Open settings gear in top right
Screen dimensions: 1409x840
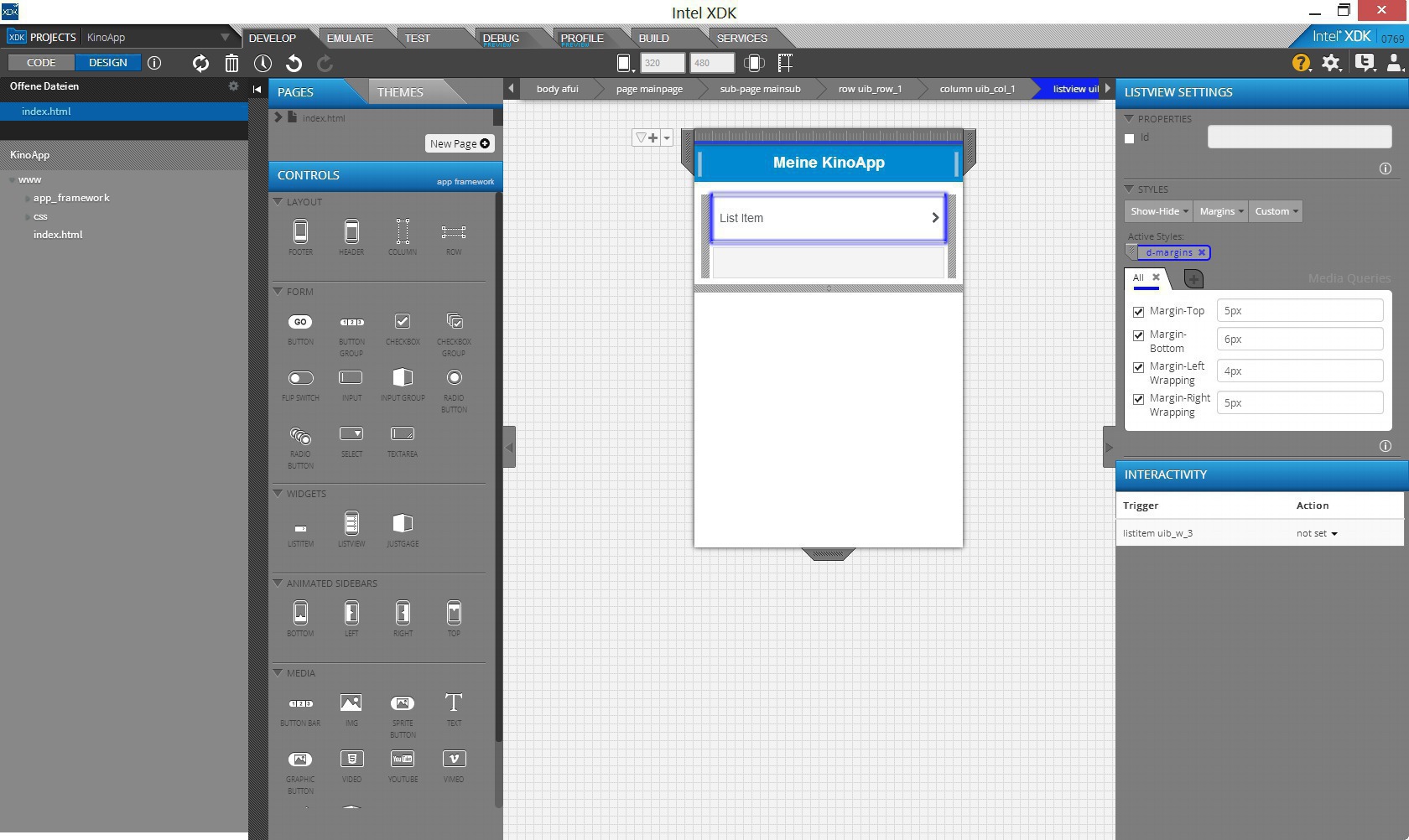1331,63
